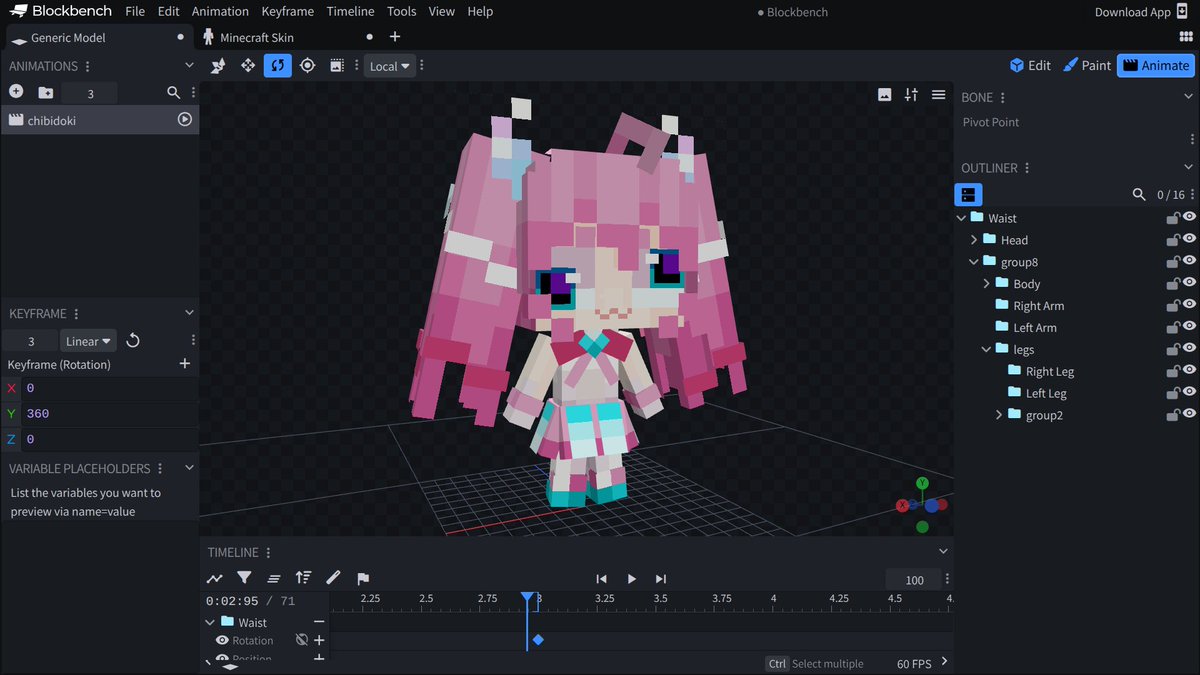Expand the Head group
This screenshot has width=1200, height=675.
point(974,240)
